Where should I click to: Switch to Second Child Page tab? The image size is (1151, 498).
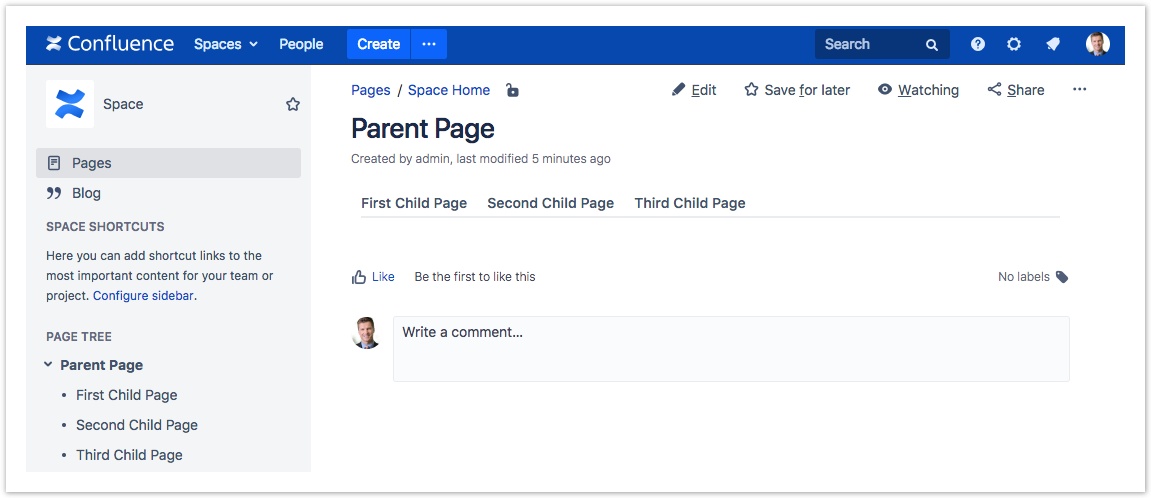coord(550,203)
